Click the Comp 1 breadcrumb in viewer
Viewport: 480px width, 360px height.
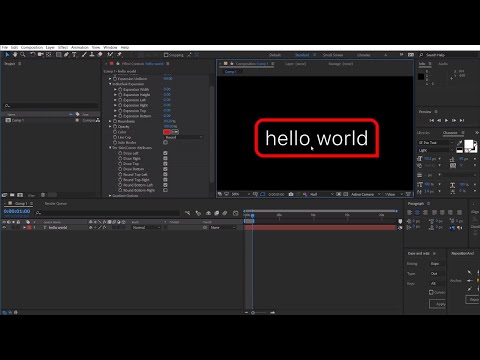[x=230, y=72]
